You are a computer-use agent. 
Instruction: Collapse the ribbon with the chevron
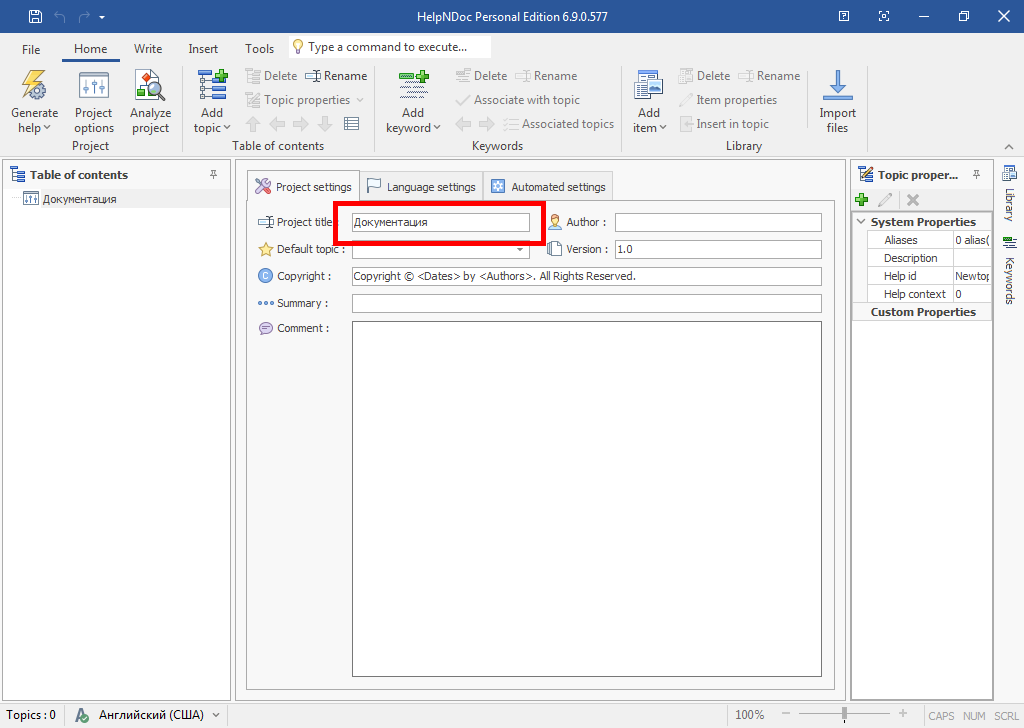(x=1009, y=147)
